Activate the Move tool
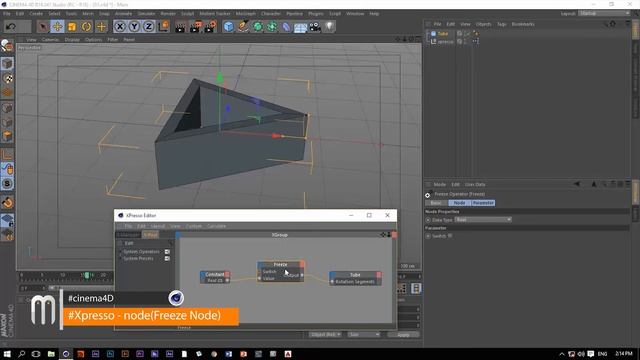640x360 pixels. click(x=57, y=27)
